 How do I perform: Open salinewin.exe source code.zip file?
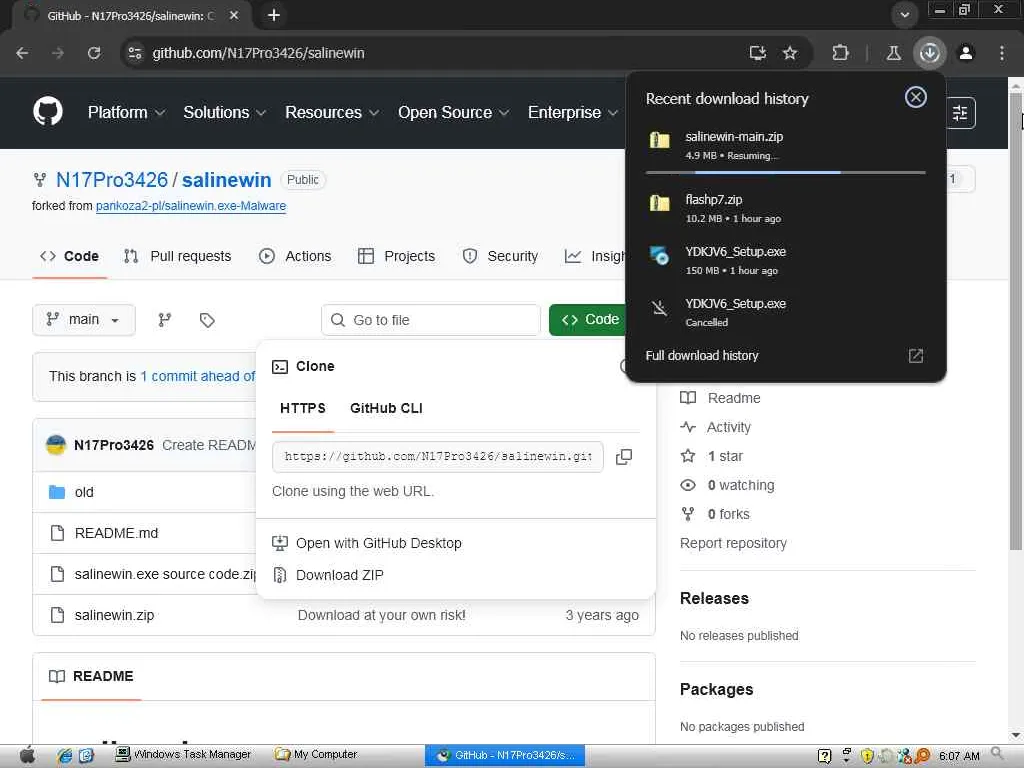pos(165,574)
